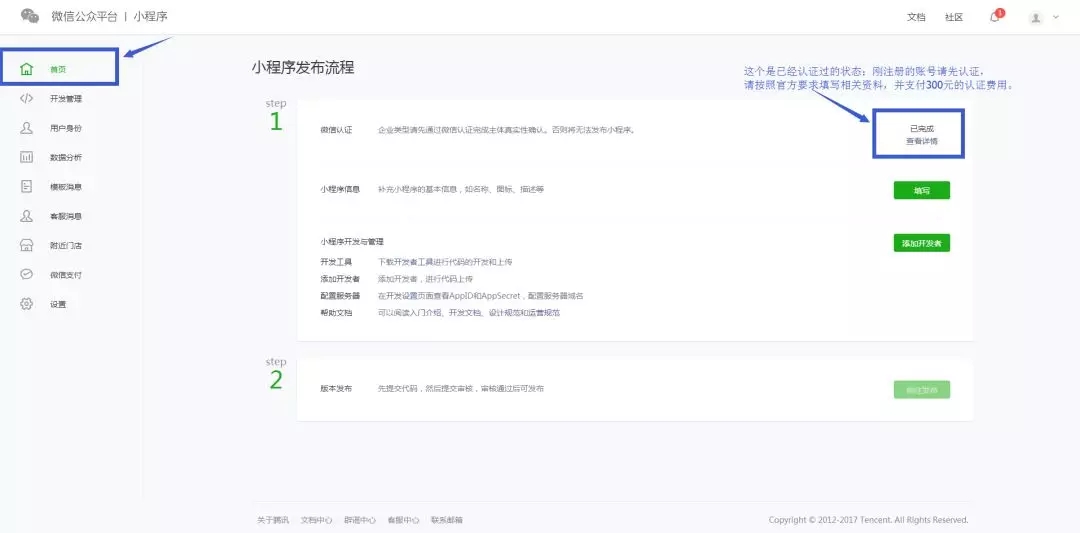Click the 小程序信息 row label
The height and width of the screenshot is (533, 1080).
point(340,189)
